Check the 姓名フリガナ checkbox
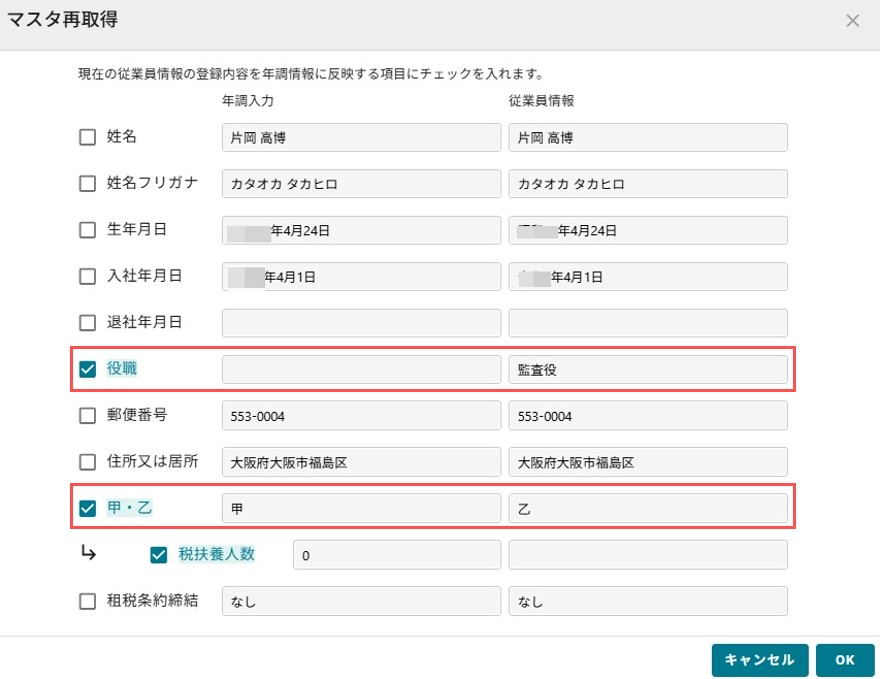The image size is (880, 679). coord(88,183)
